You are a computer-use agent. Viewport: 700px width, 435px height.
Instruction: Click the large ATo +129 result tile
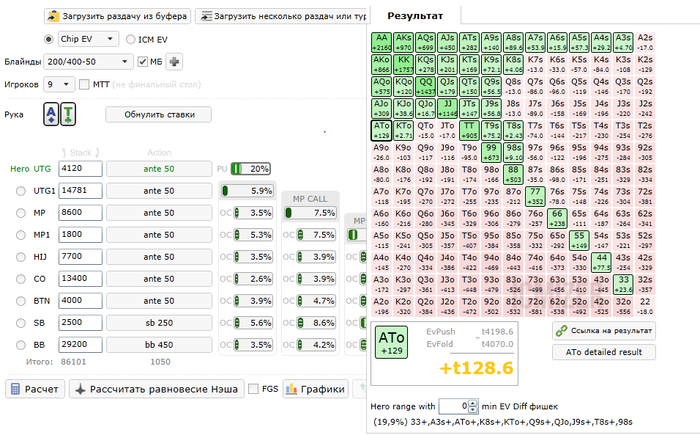coord(392,342)
